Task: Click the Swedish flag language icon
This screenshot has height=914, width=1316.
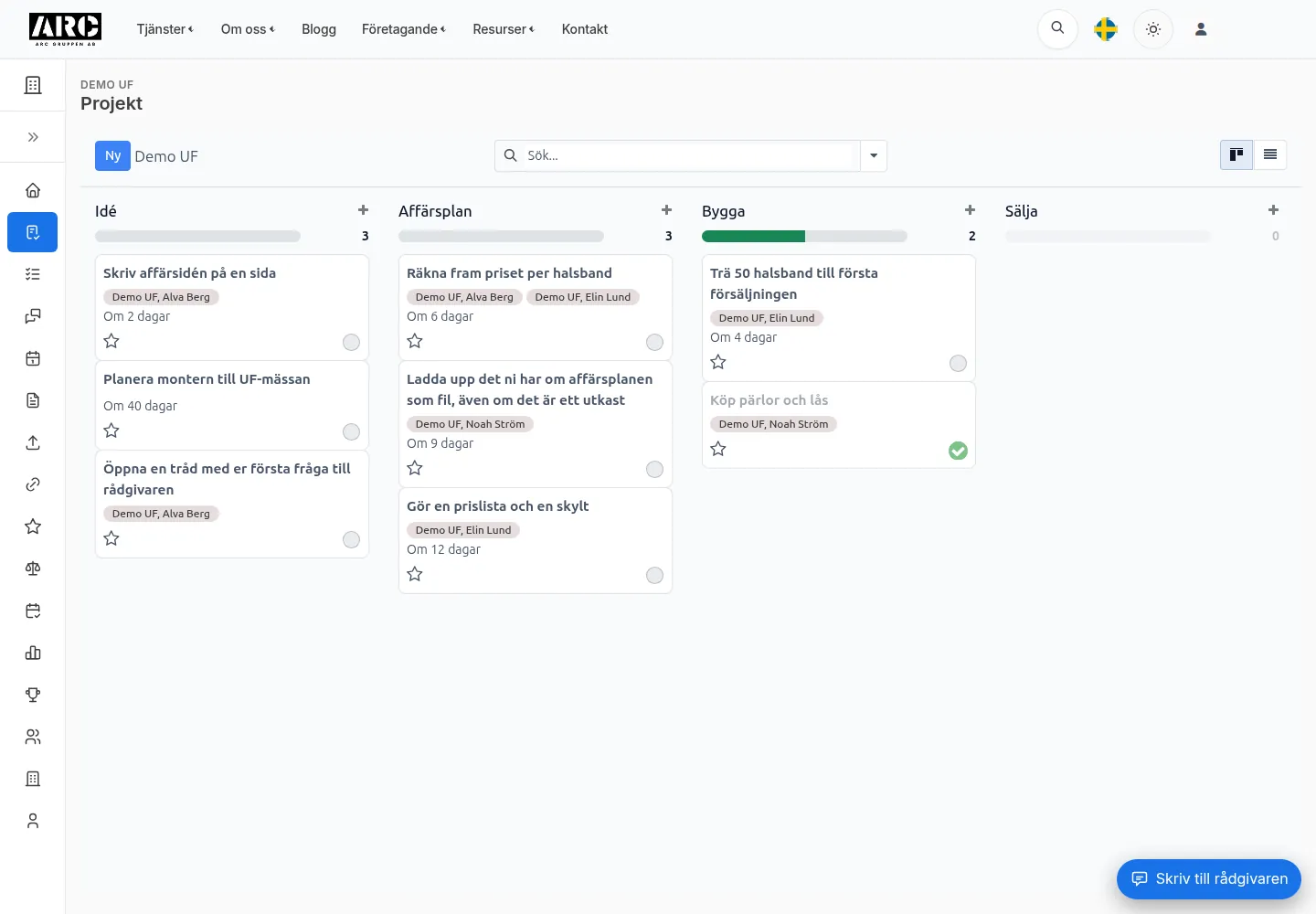Action: 1106,29
